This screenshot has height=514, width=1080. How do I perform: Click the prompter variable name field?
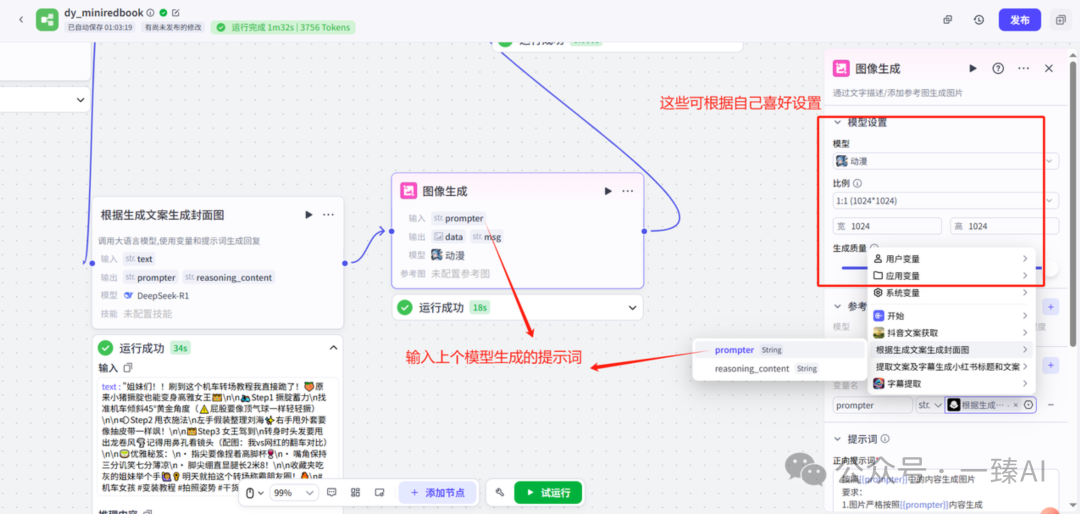coord(872,406)
